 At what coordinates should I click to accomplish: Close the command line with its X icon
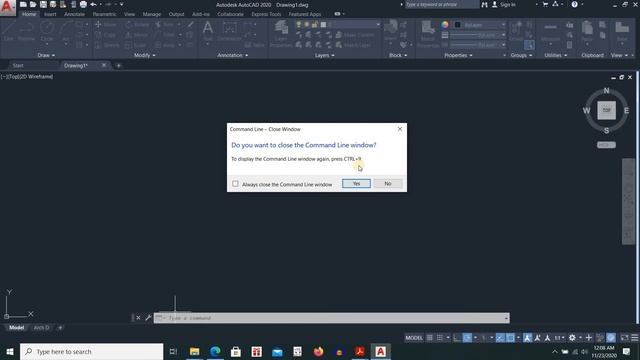(138, 318)
